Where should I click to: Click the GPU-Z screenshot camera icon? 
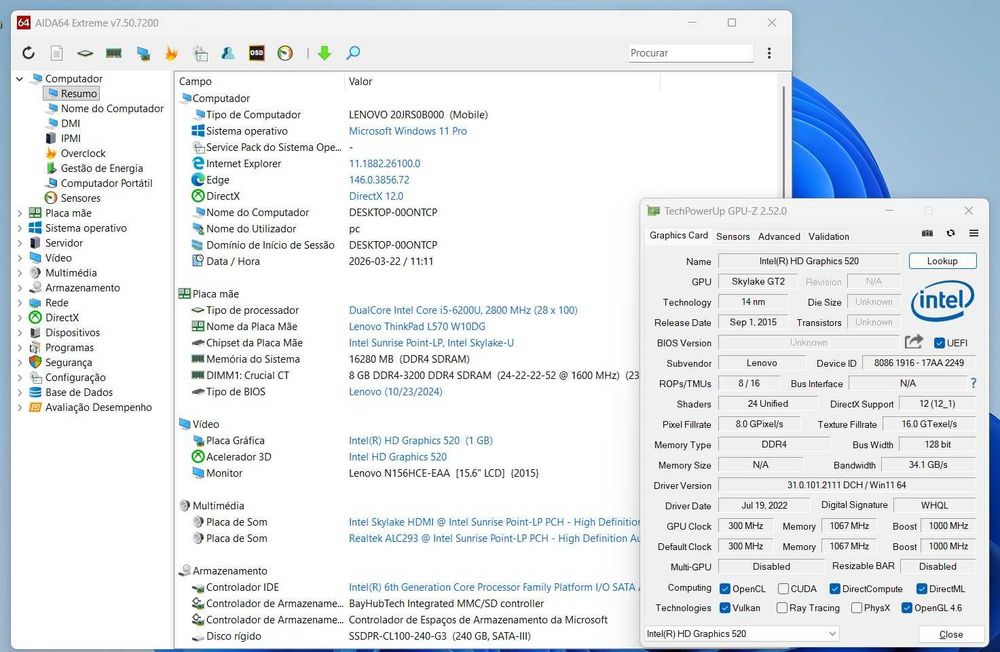[927, 233]
